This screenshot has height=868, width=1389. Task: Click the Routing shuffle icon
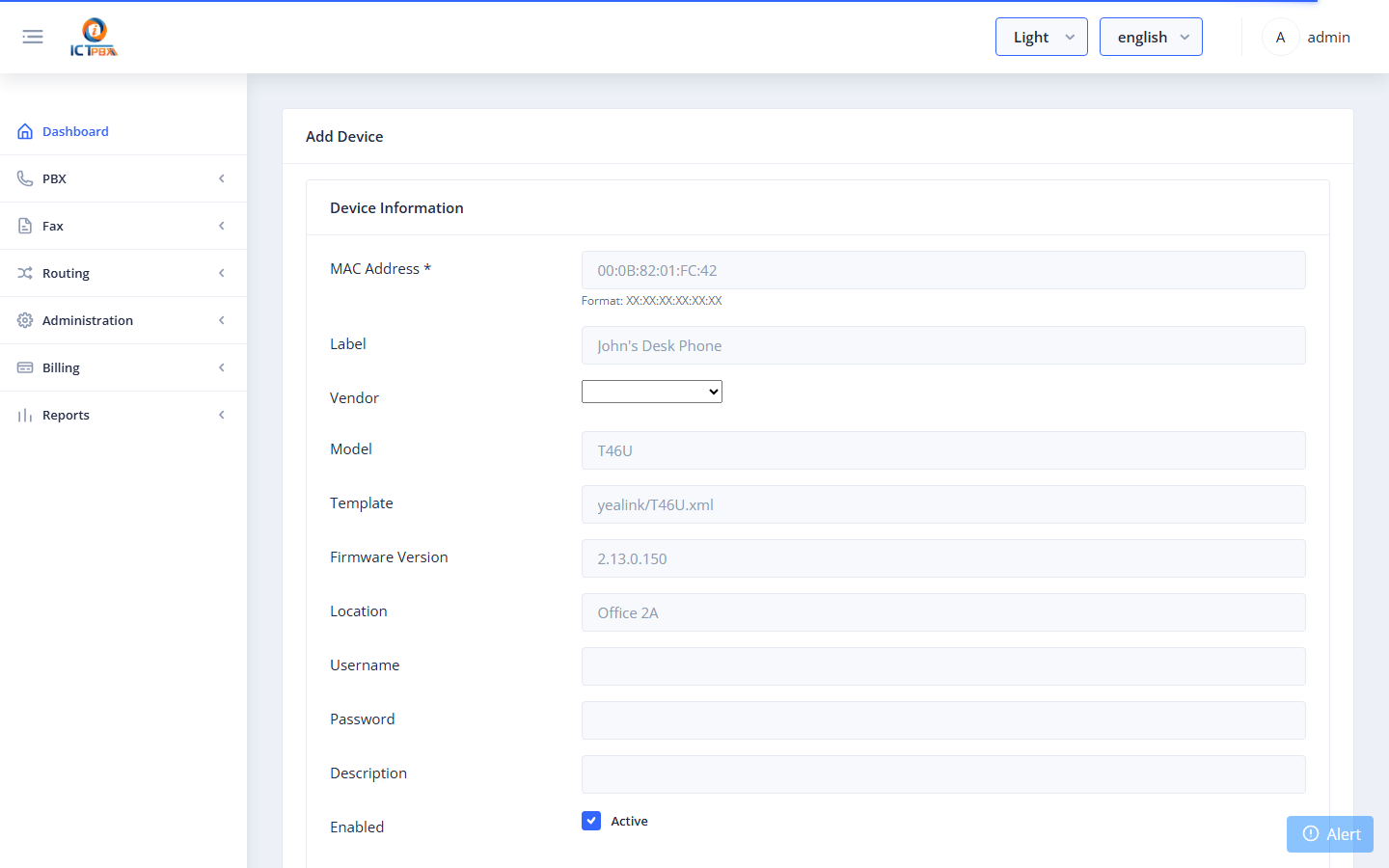point(25,273)
